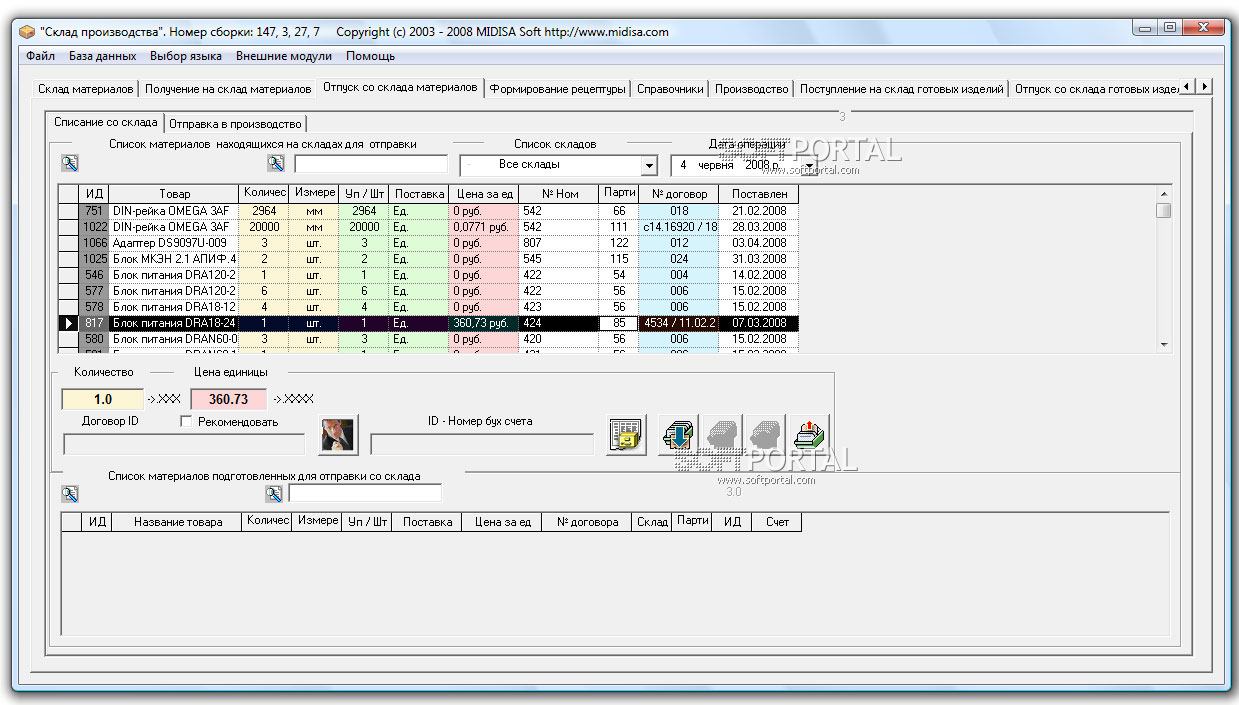Click search icon left of prepared materials list

[x=70, y=494]
